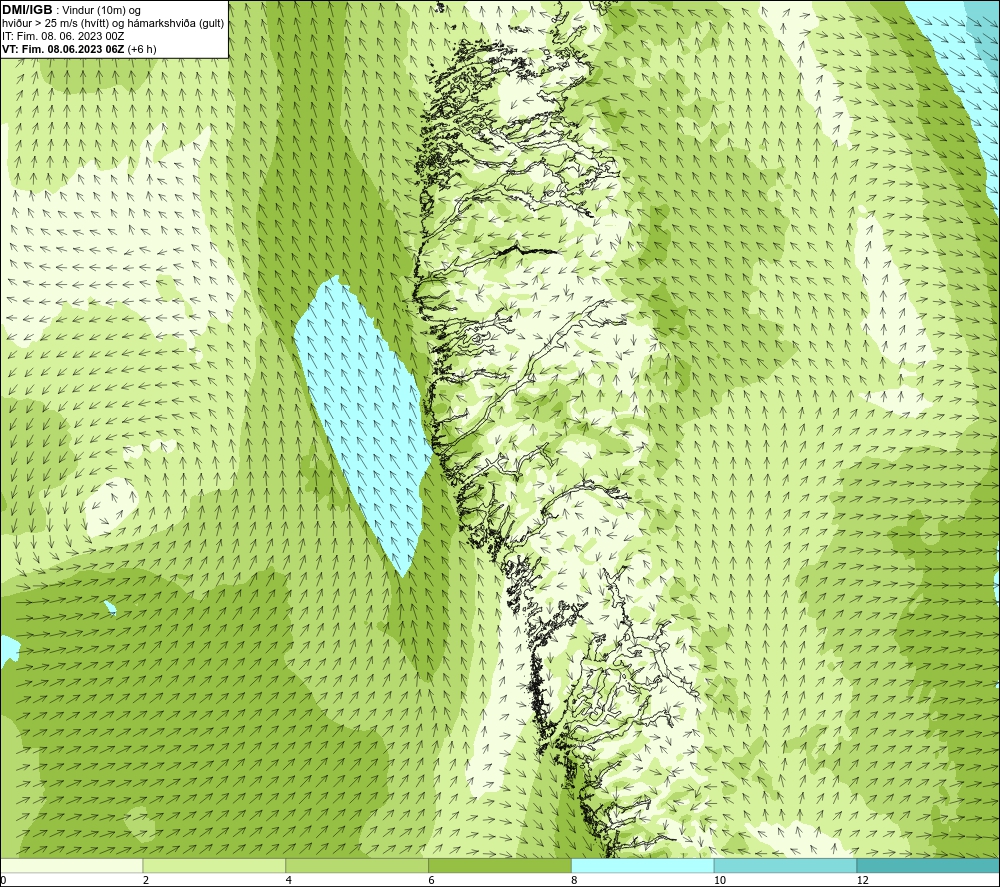
Task: Click the legend tick label 2
Action: point(146,880)
